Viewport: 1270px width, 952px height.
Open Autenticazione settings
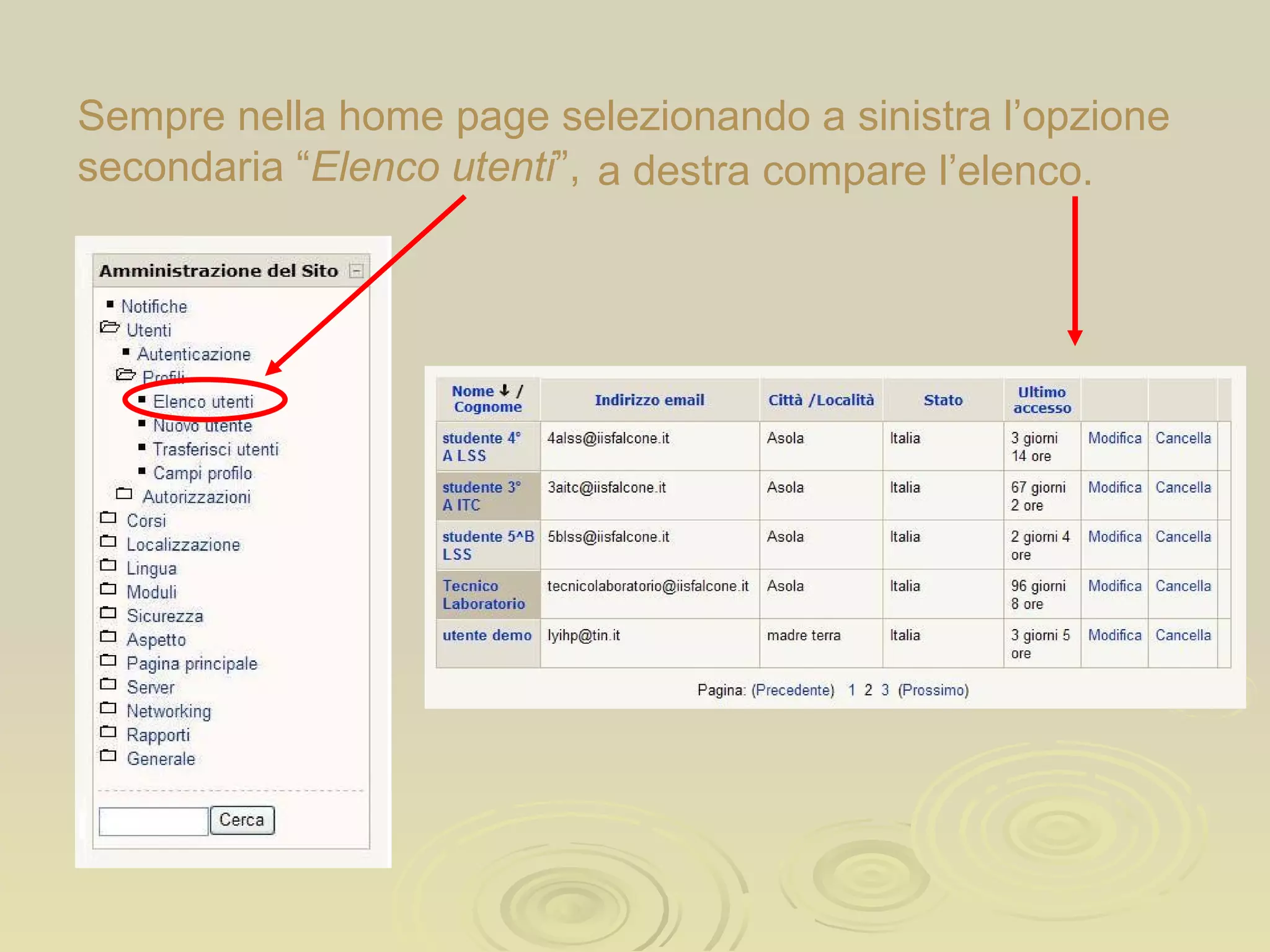point(193,355)
